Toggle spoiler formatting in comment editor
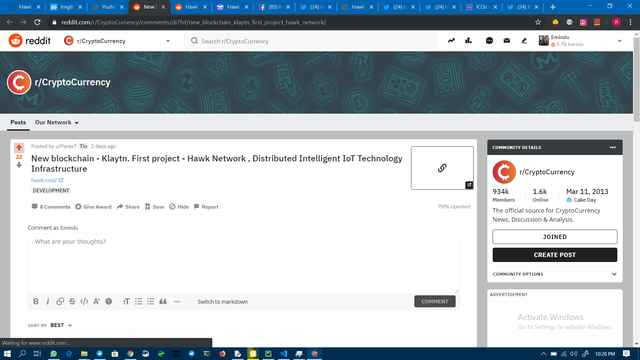Image resolution: width=640 pixels, height=360 pixels. [109, 302]
